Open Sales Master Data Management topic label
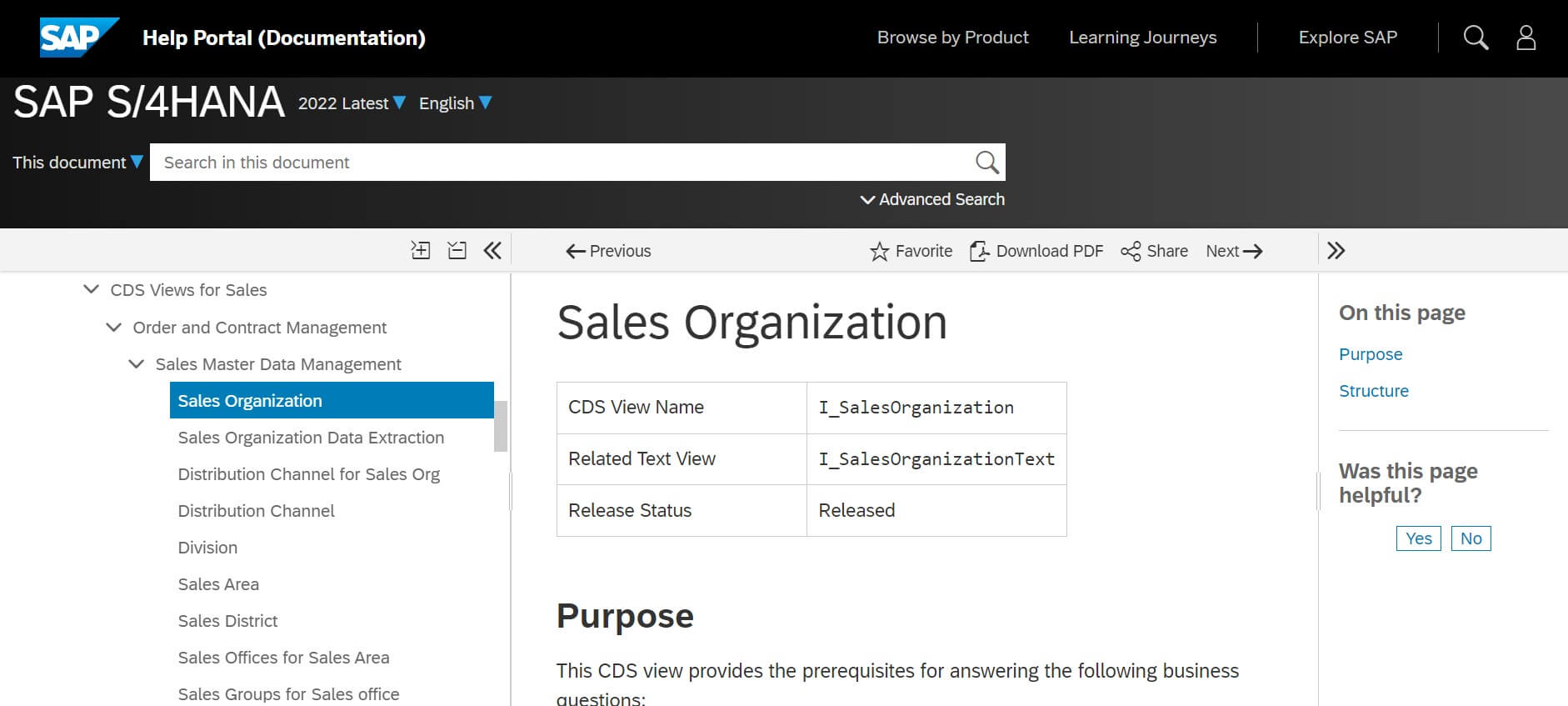1568x706 pixels. pyautogui.click(x=278, y=363)
